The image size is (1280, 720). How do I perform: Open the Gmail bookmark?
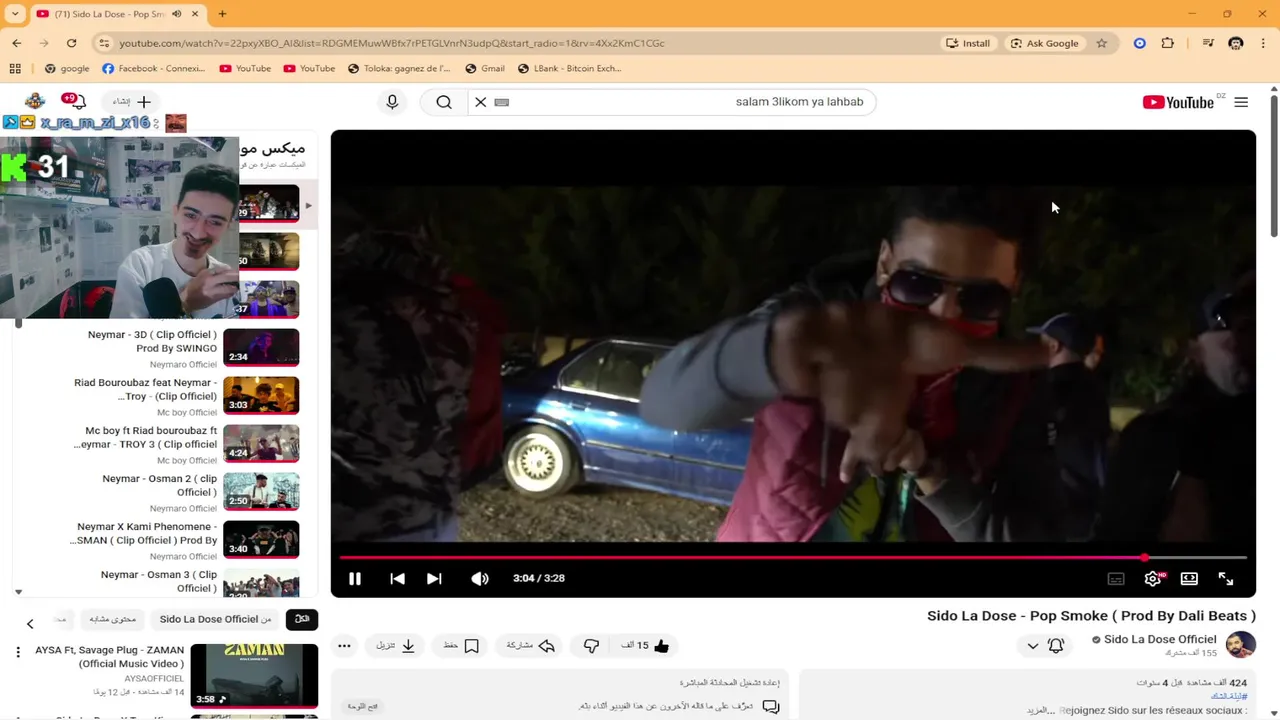[x=485, y=68]
